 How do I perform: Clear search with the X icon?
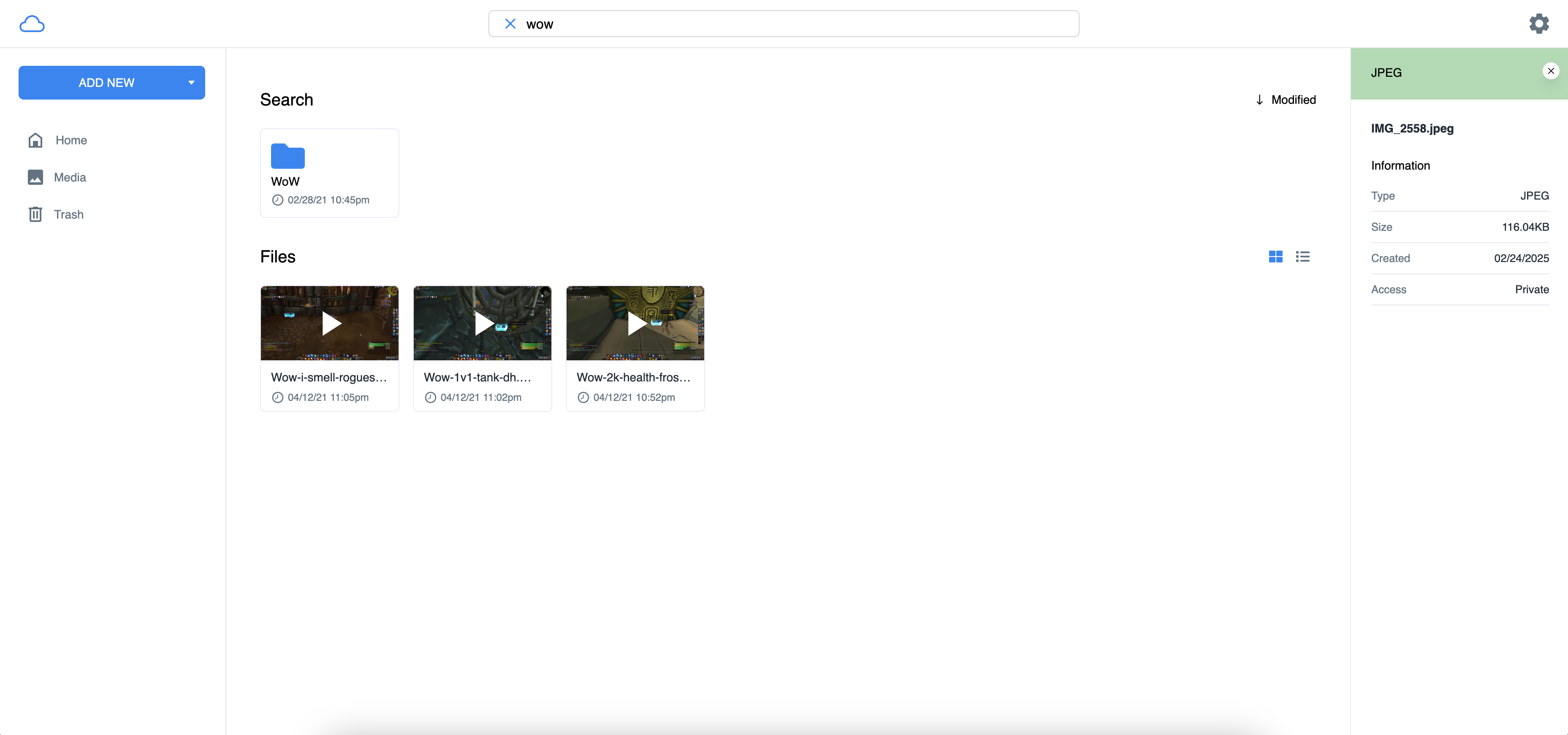(x=510, y=24)
